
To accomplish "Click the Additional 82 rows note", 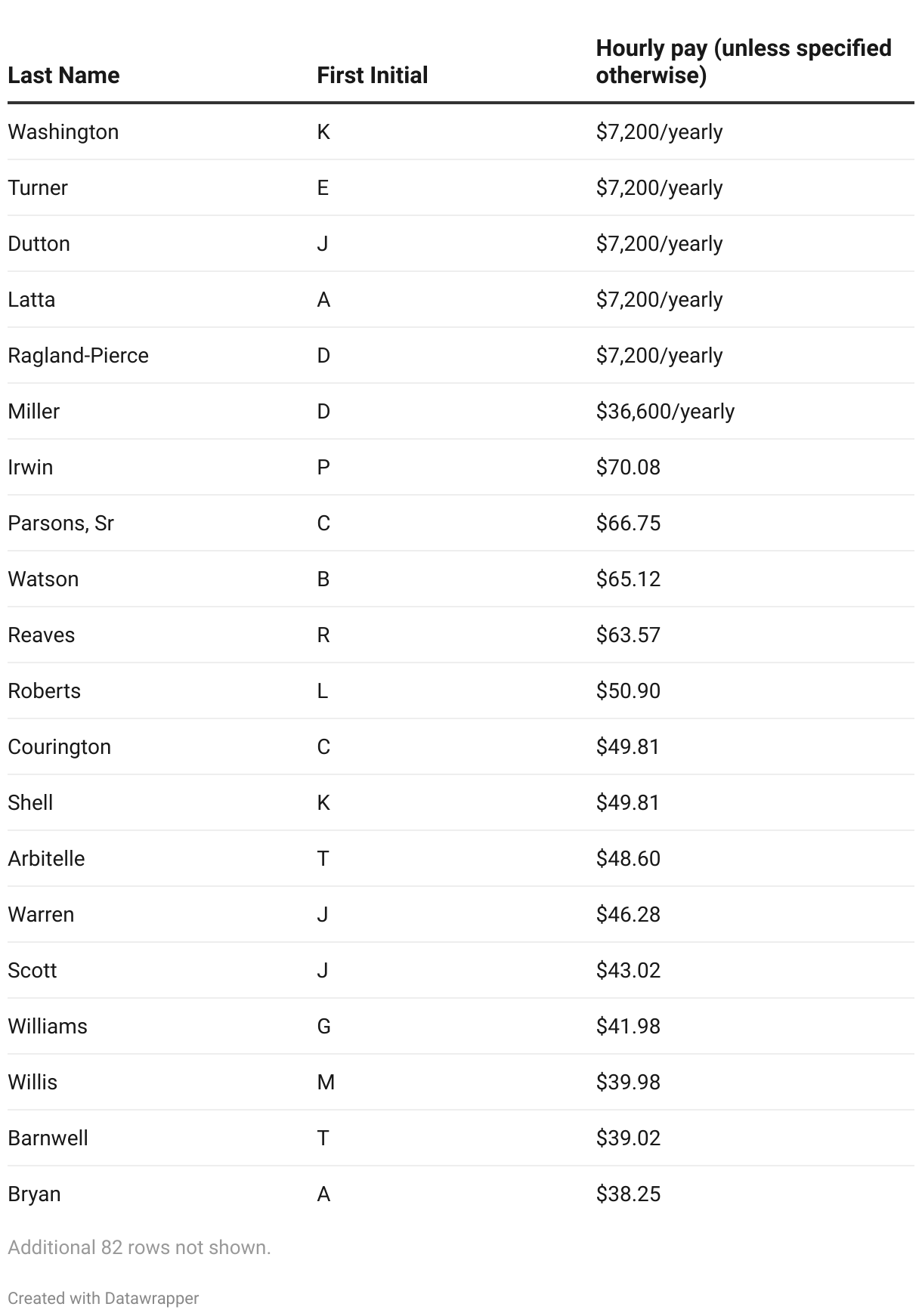I will [139, 1247].
